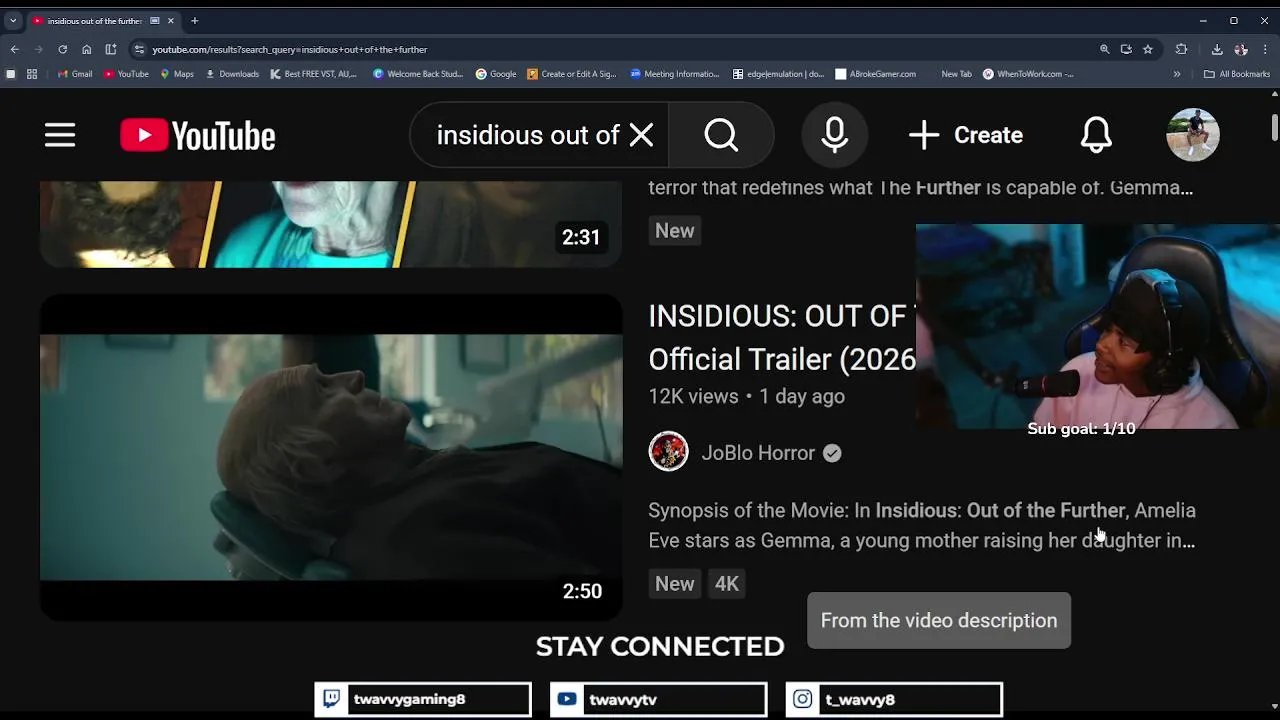
Task: Click the browser home button
Action: (86, 49)
